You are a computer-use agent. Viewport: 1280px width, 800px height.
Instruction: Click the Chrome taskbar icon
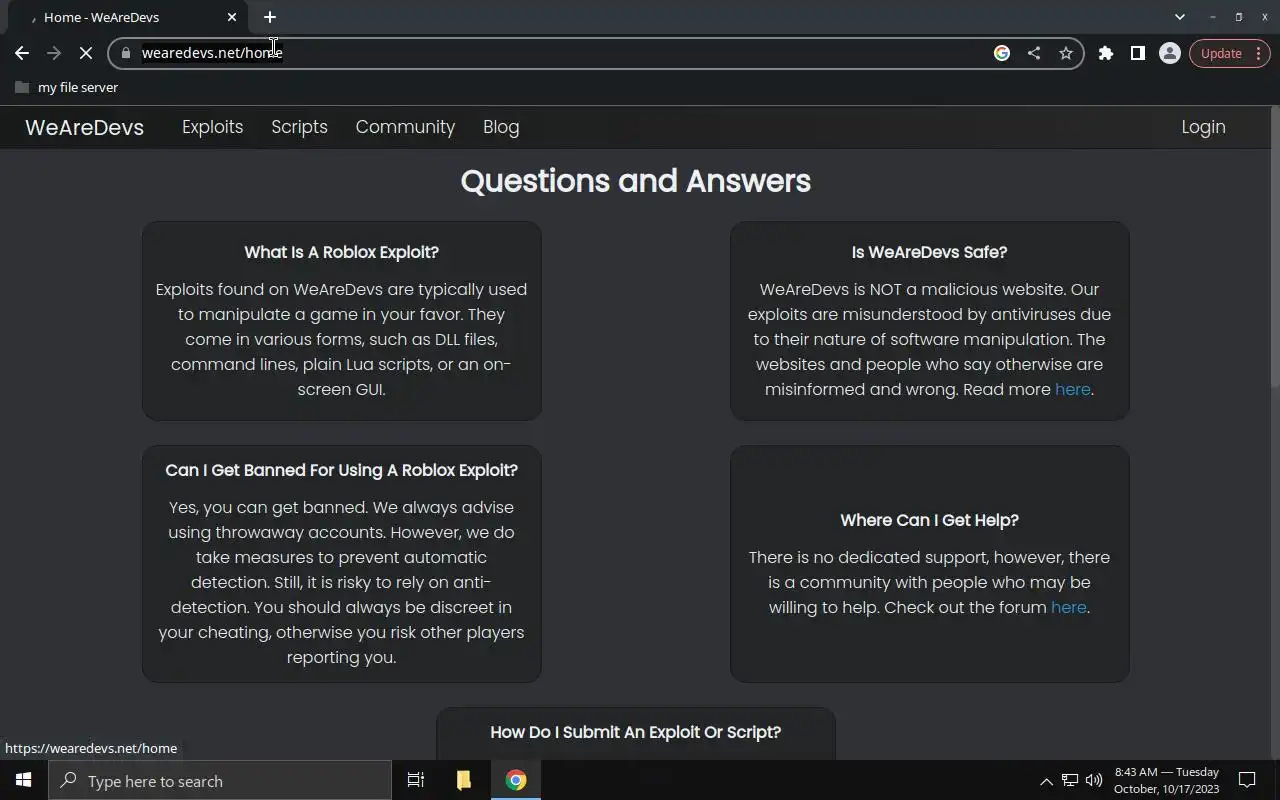click(516, 780)
